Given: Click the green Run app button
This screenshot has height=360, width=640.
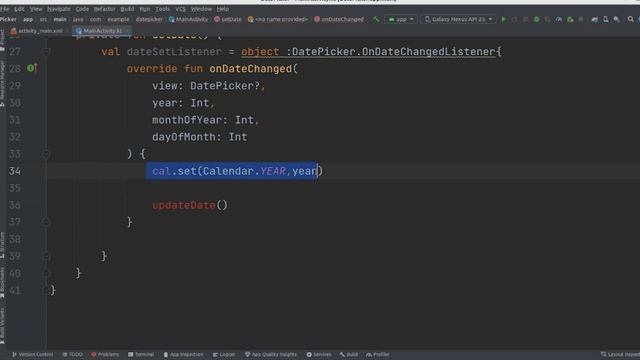Looking at the screenshot, I should (503, 19).
